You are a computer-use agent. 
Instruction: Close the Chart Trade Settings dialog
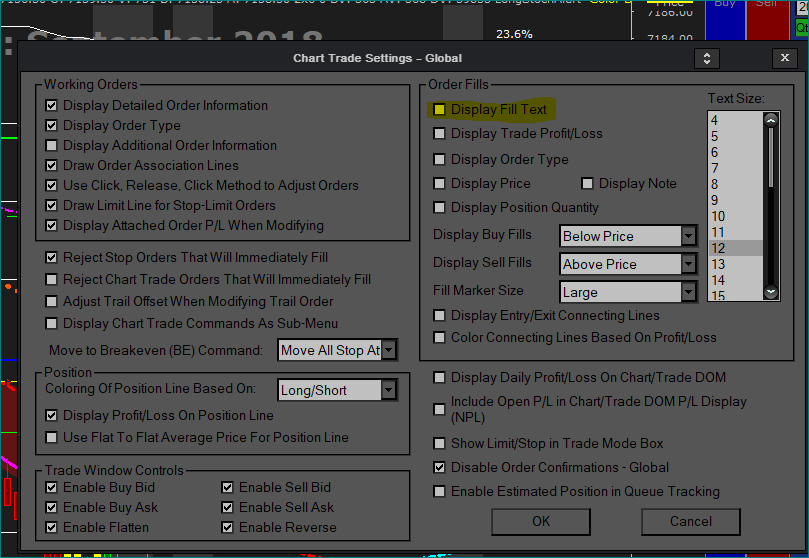(x=784, y=58)
